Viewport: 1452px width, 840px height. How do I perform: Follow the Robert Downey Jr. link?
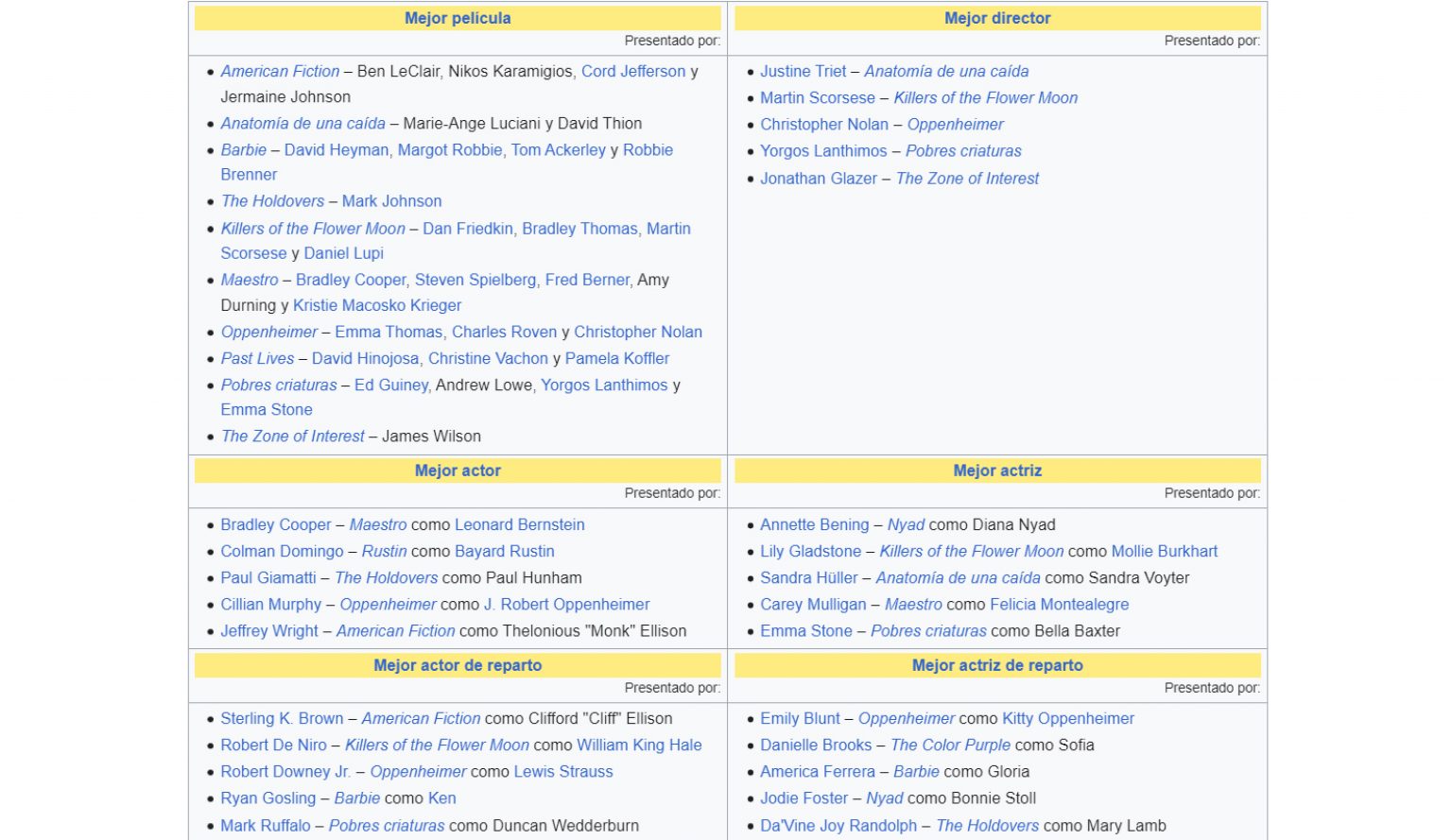coord(286,771)
